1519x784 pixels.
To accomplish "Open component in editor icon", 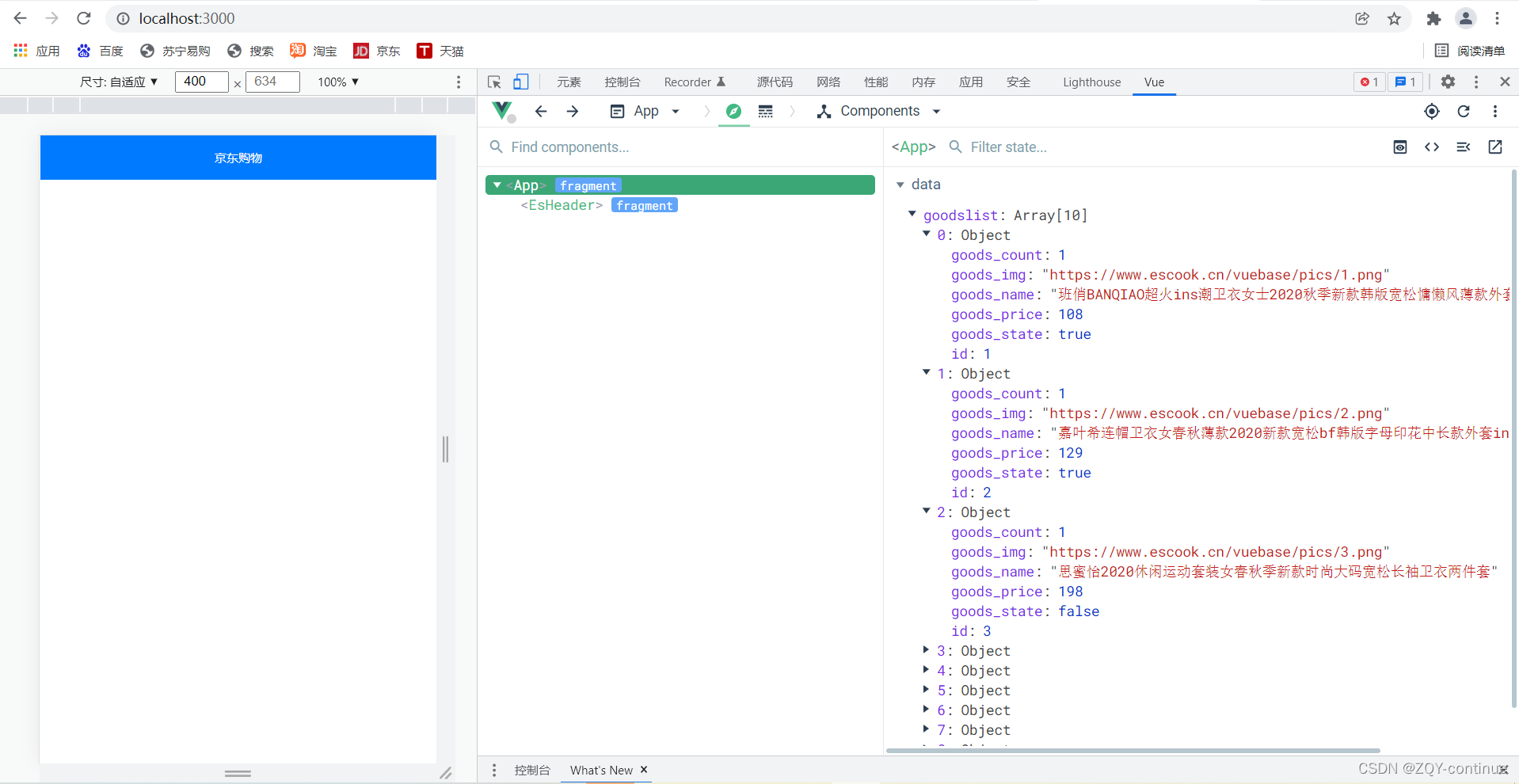I will click(x=1495, y=147).
